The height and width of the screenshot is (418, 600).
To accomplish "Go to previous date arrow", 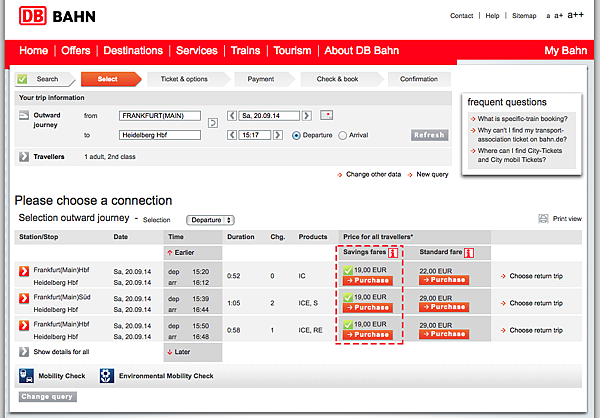I will pos(232,116).
